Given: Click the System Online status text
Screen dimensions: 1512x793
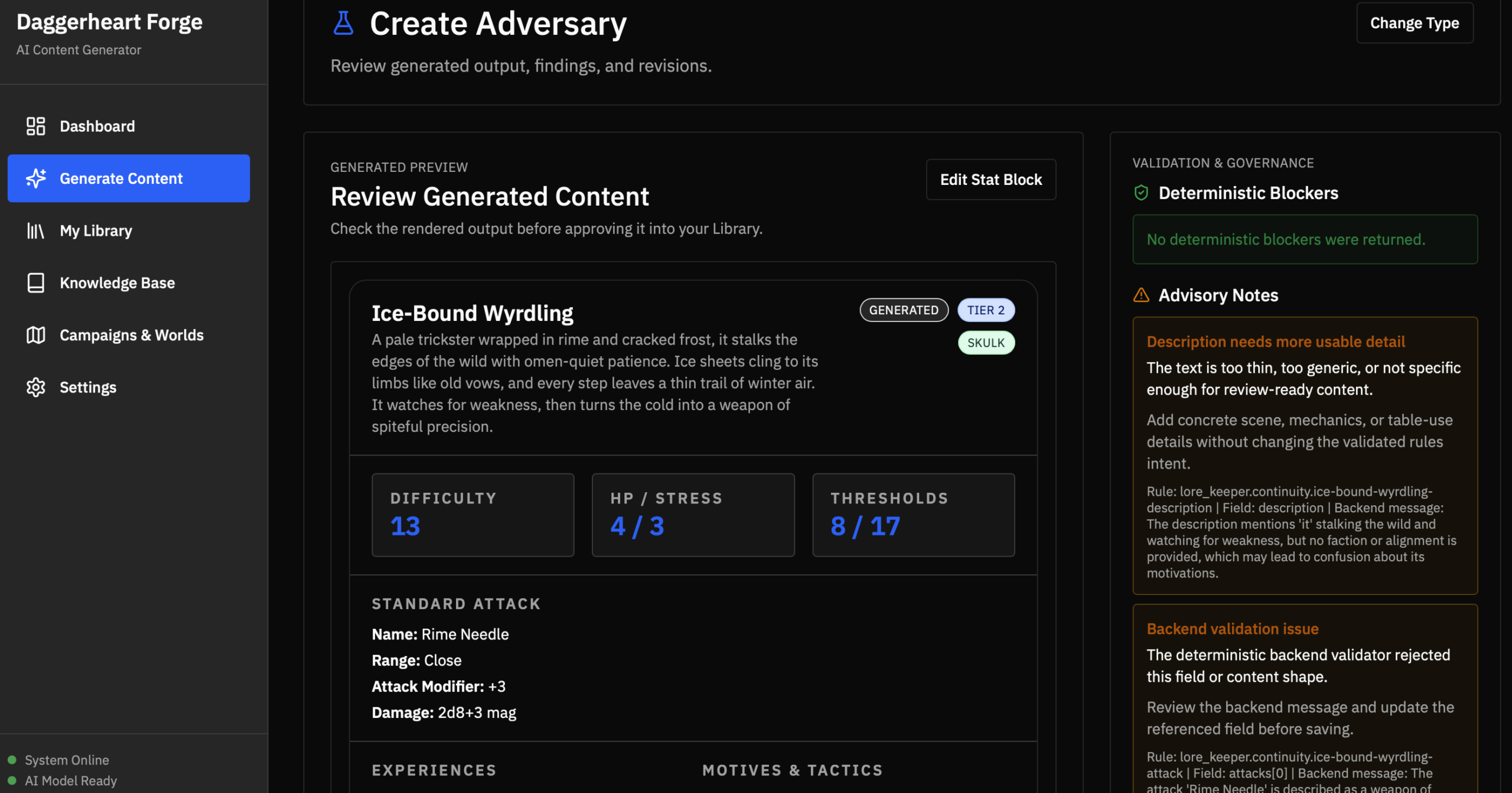Looking at the screenshot, I should pyautogui.click(x=67, y=760).
